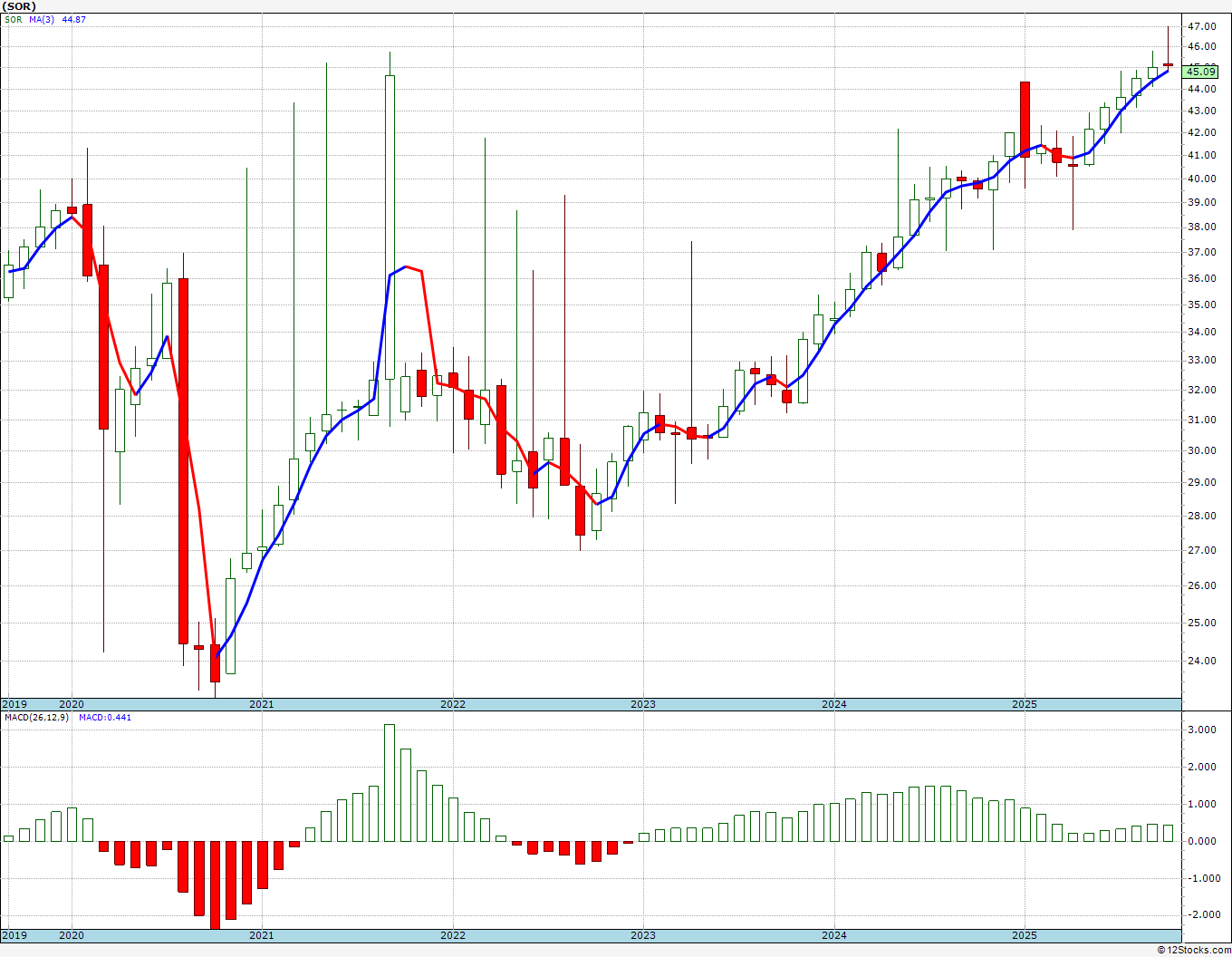Image resolution: width=1232 pixels, height=957 pixels.
Task: Click the (SOR) ticker title
Action: (x=18, y=6)
